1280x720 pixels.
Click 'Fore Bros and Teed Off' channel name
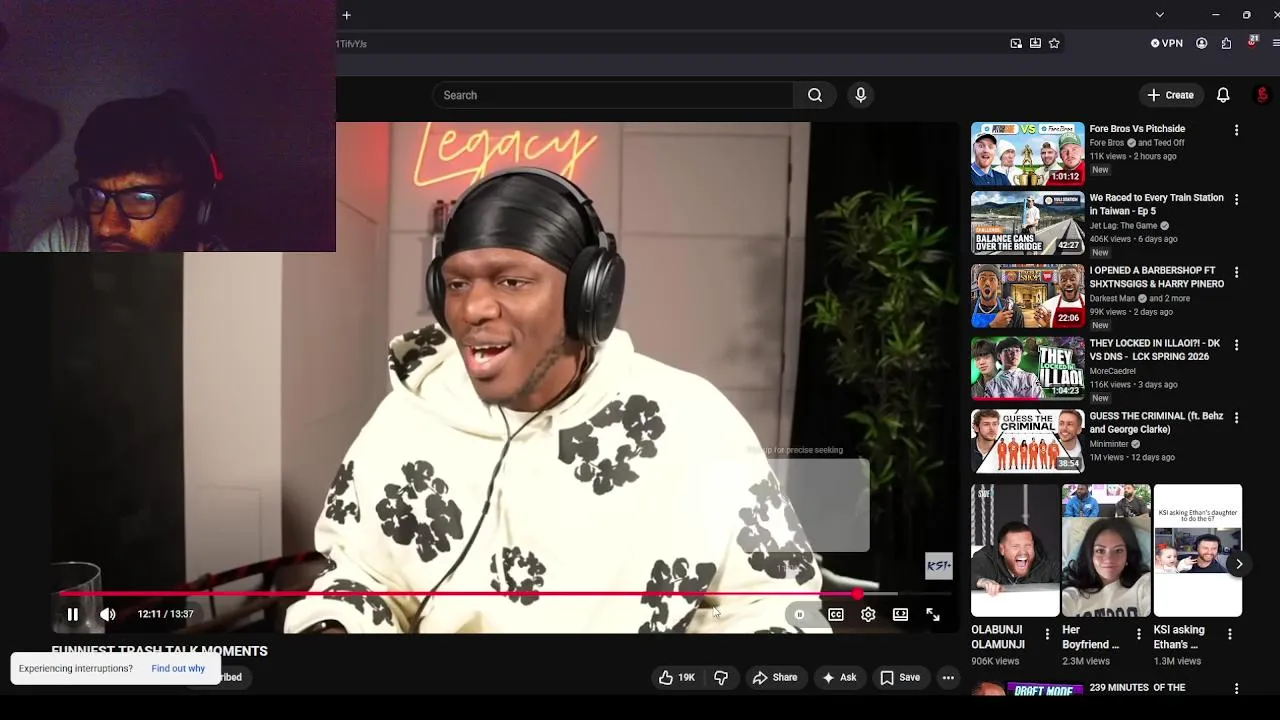pyautogui.click(x=1137, y=143)
